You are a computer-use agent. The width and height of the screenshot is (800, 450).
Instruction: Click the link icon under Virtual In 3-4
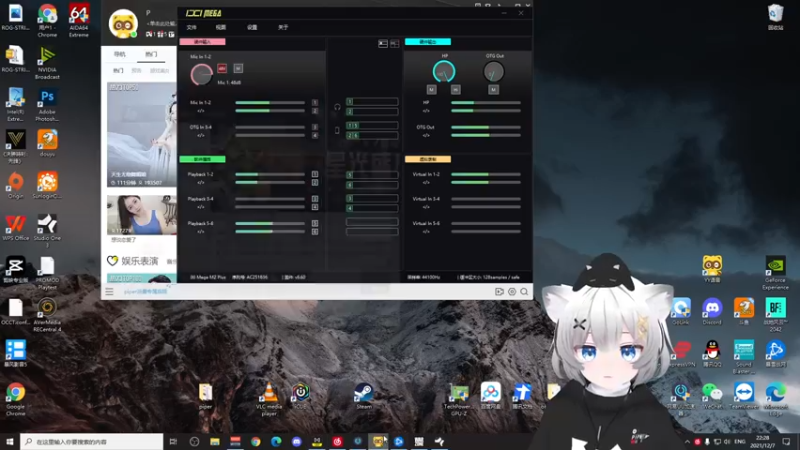(x=426, y=207)
